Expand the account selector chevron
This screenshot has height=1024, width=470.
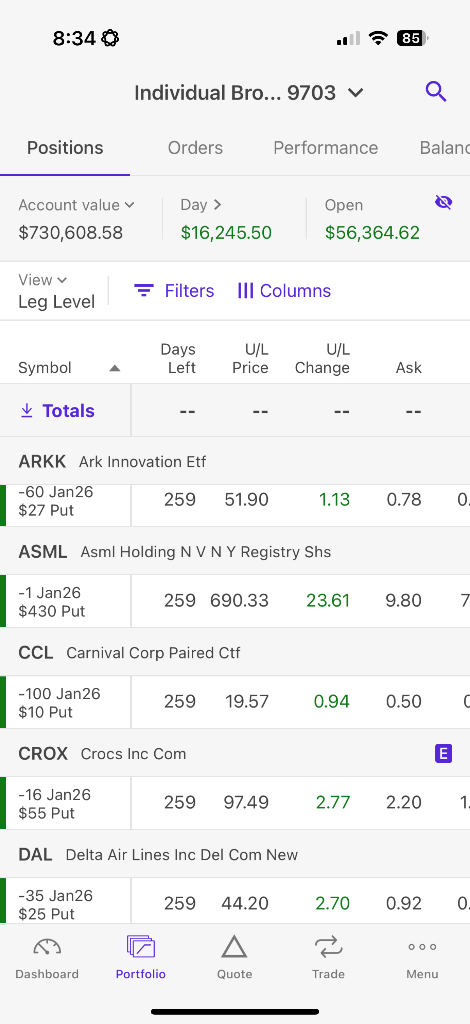tap(355, 93)
